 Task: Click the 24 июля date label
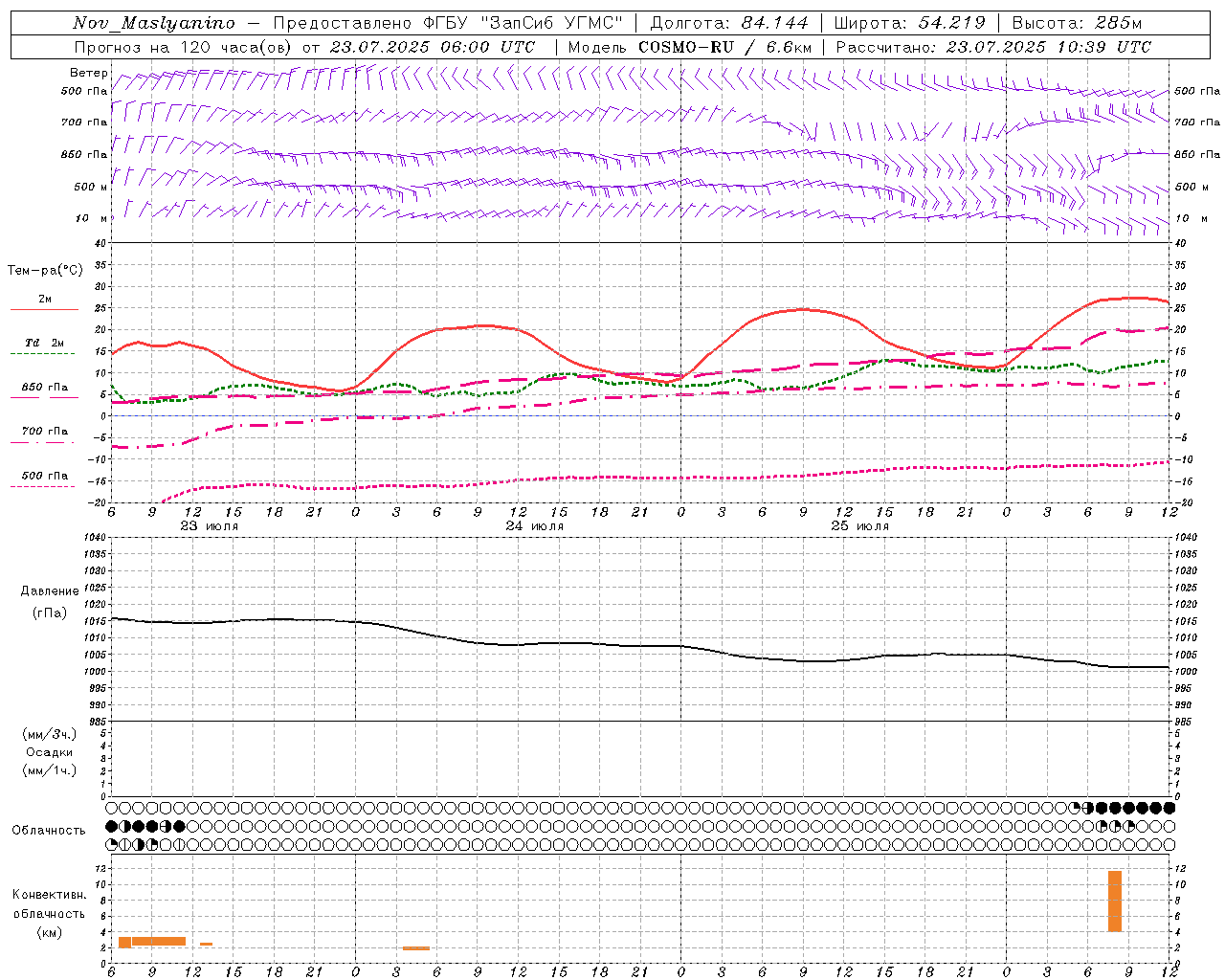535,526
